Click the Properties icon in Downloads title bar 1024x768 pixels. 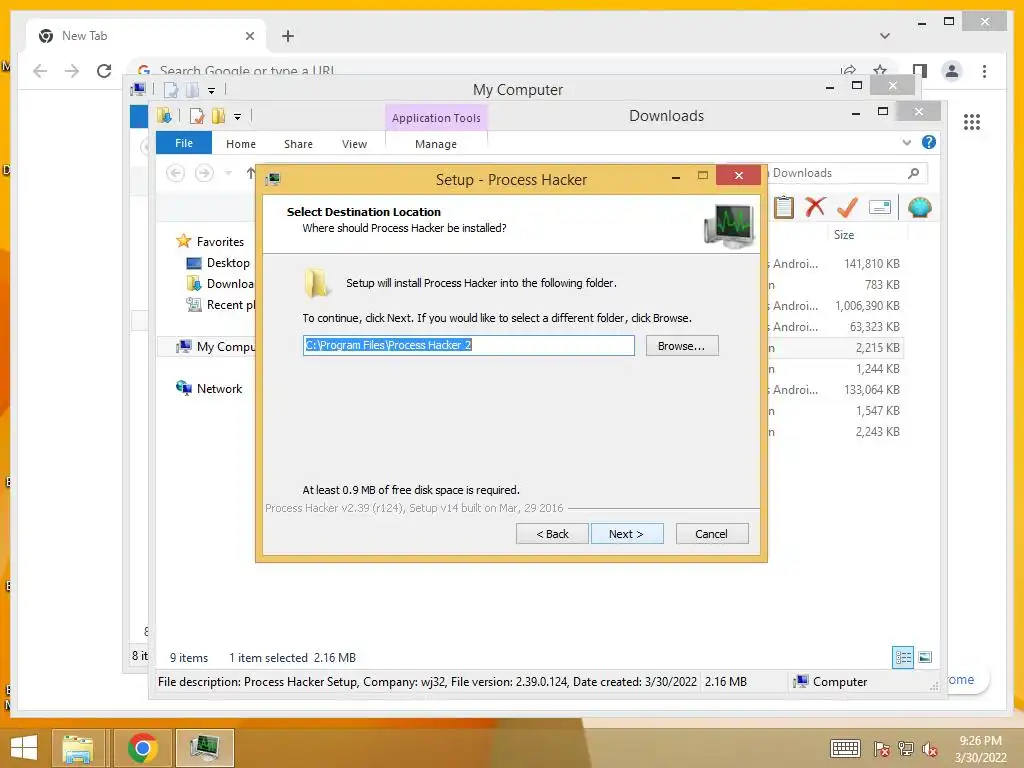(x=197, y=116)
